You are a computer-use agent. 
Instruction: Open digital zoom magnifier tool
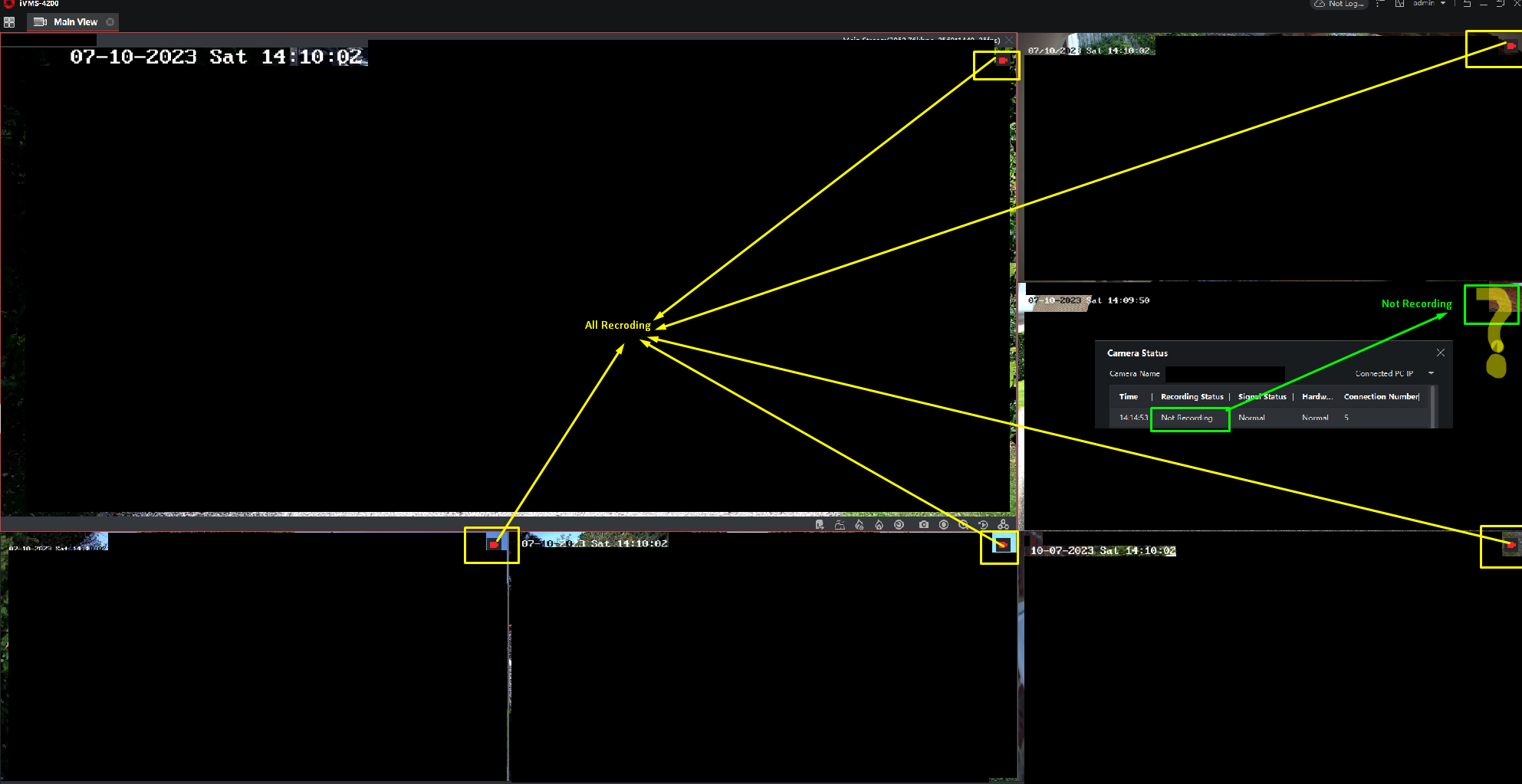tap(964, 525)
